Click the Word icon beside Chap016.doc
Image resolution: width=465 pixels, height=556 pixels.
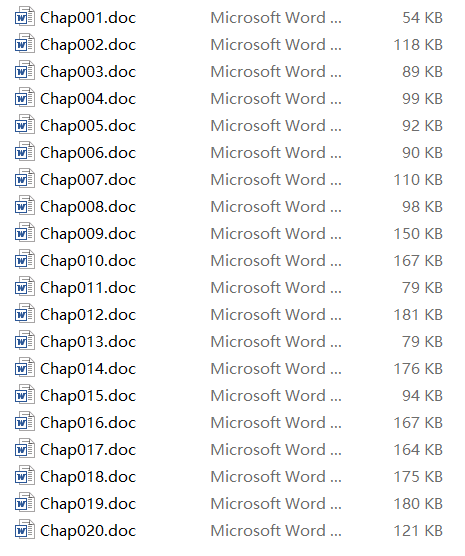pos(25,422)
